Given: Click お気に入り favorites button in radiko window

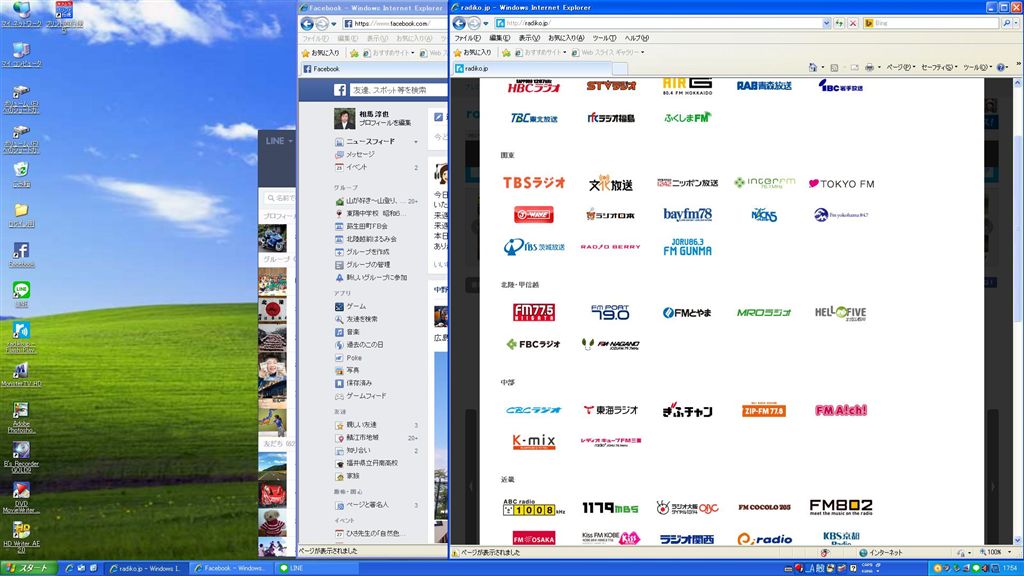Looking at the screenshot, I should click(x=472, y=52).
